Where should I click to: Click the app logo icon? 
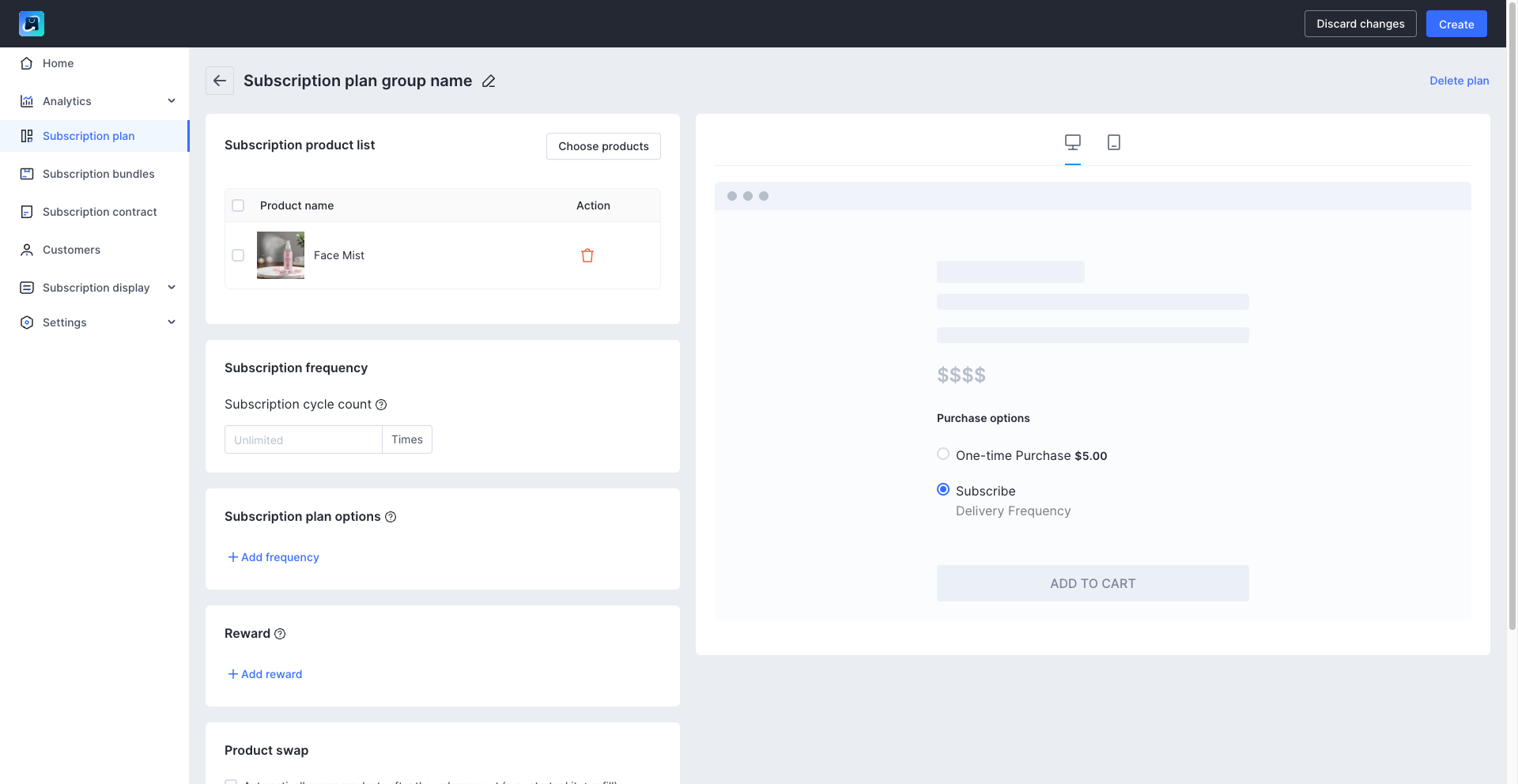coord(32,24)
